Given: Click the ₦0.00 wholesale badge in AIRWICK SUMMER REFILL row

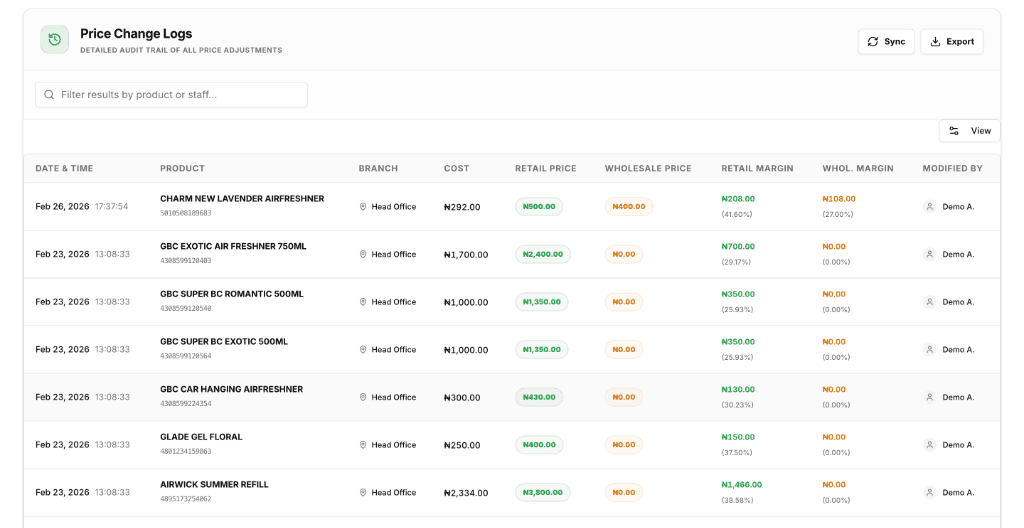Looking at the screenshot, I should click(x=624, y=493).
